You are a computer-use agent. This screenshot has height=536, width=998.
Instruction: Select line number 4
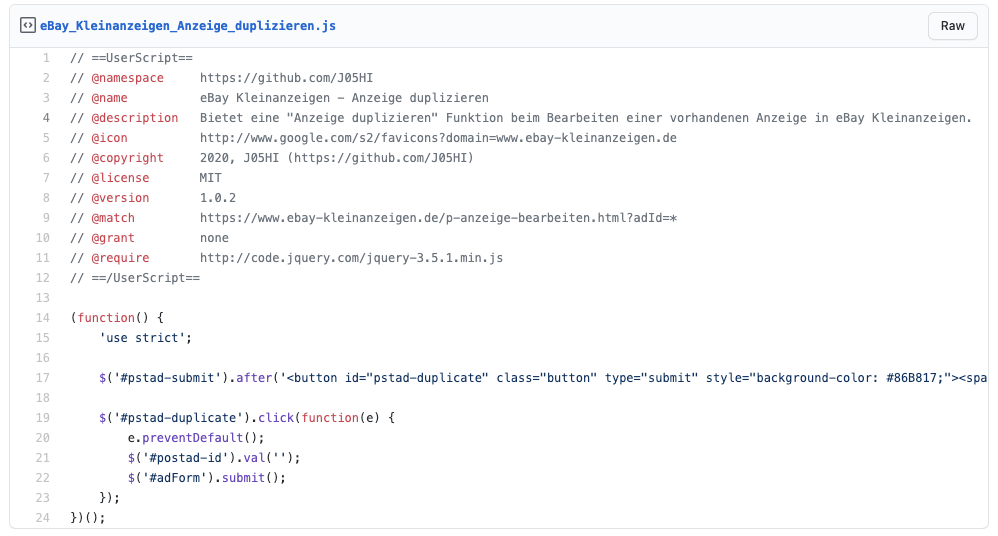46,118
